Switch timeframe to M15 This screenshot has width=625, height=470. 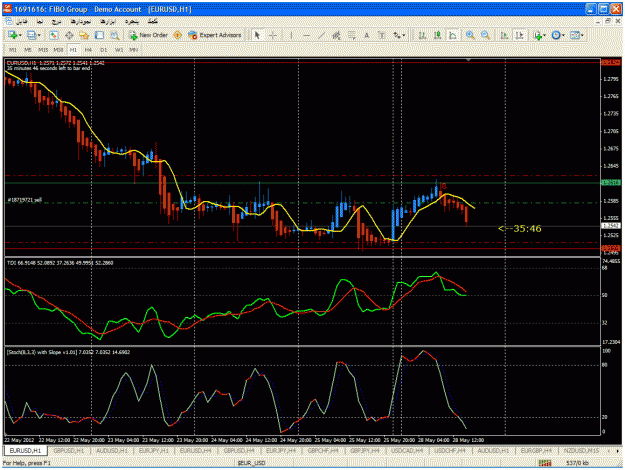tap(43, 50)
